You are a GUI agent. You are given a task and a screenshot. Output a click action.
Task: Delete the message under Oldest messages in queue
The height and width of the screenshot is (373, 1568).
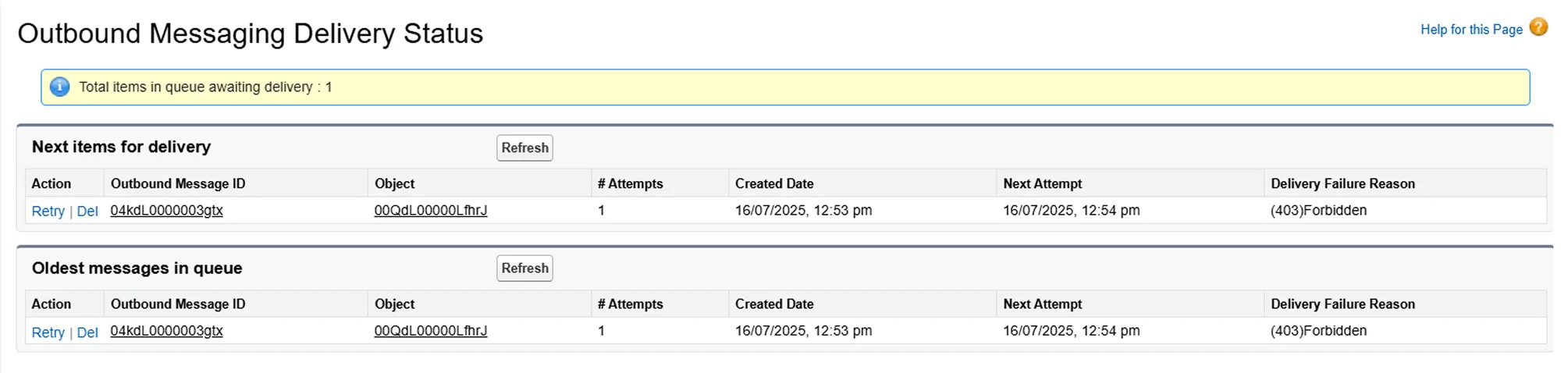coord(87,332)
